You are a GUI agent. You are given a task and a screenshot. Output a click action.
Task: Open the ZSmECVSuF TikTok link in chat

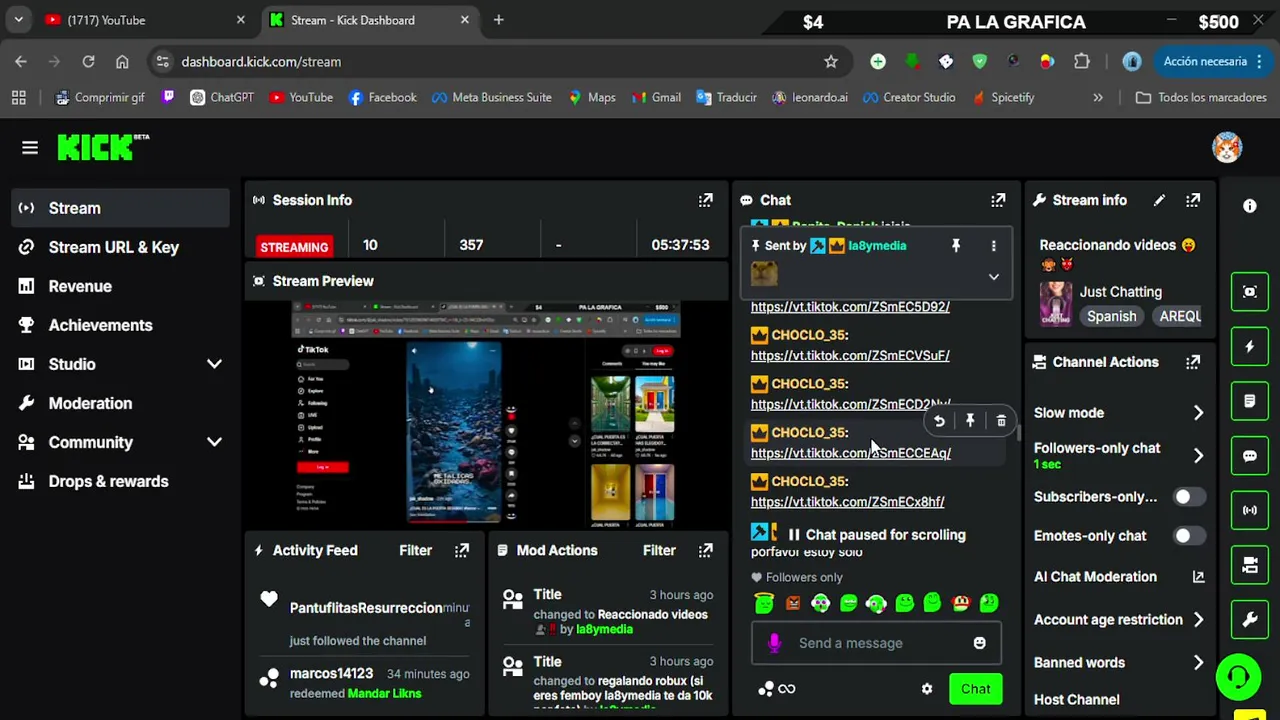point(850,355)
